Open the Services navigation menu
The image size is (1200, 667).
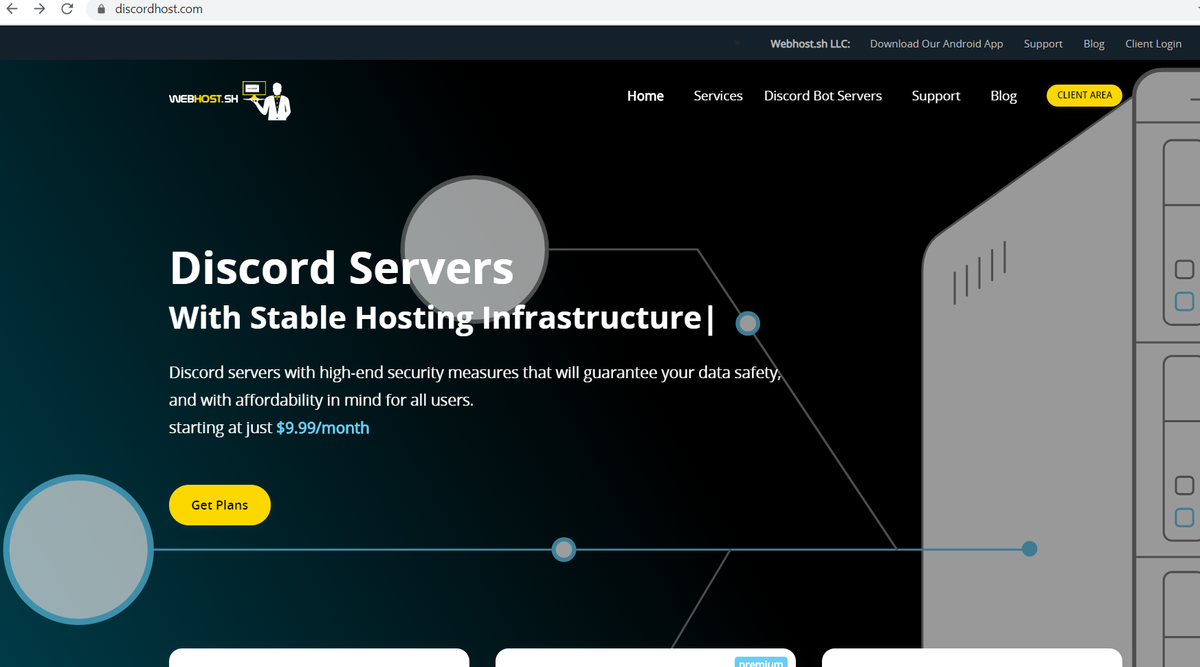pos(718,96)
